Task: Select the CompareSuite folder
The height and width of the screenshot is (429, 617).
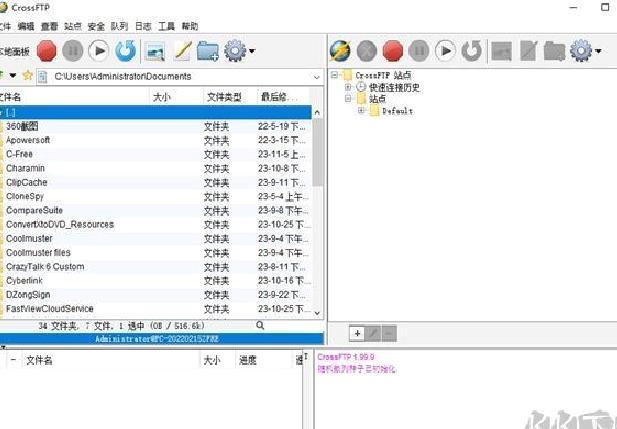Action: [x=156, y=211]
